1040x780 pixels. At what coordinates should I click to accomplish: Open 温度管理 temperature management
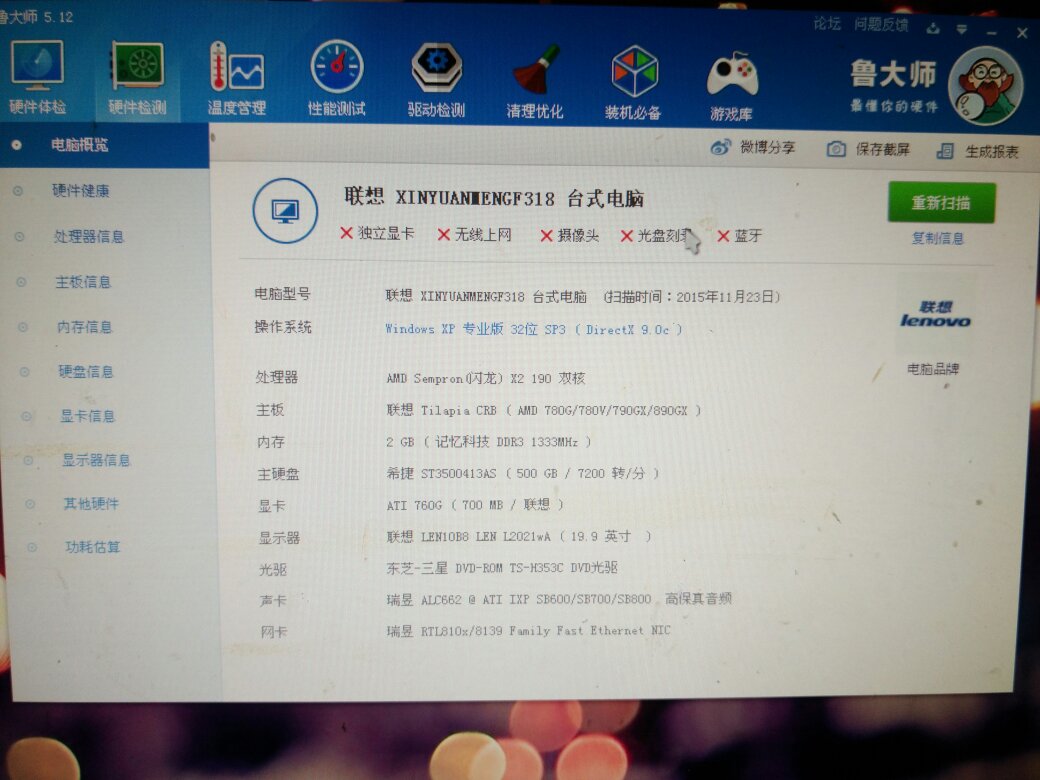(x=237, y=78)
